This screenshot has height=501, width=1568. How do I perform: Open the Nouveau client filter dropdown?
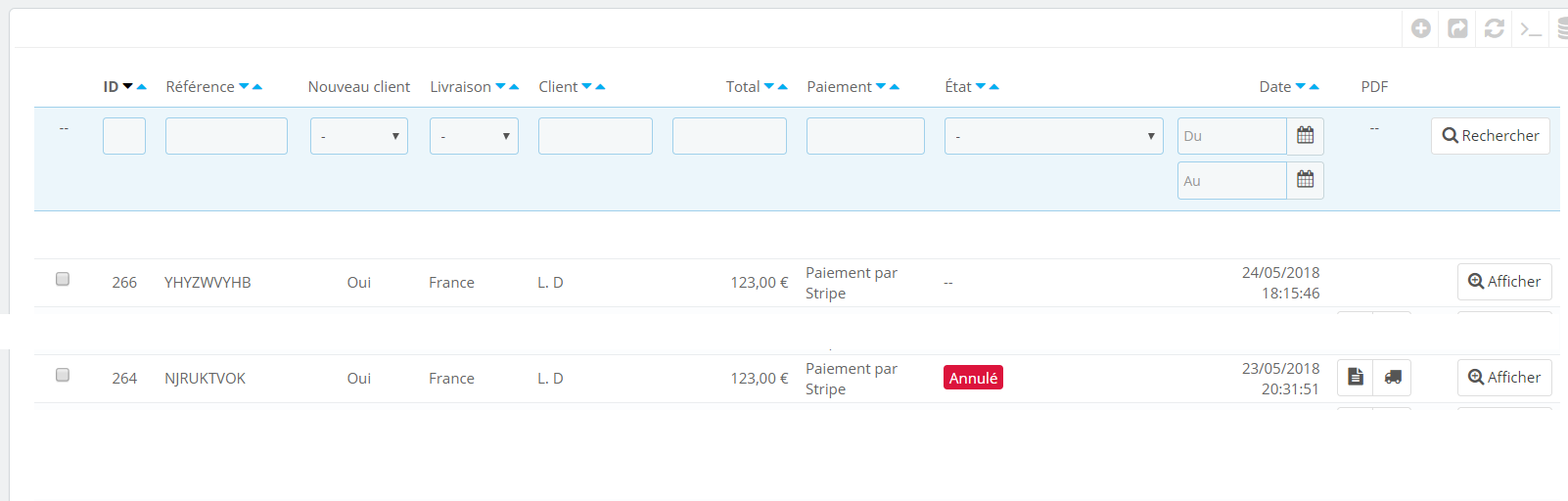pos(359,136)
